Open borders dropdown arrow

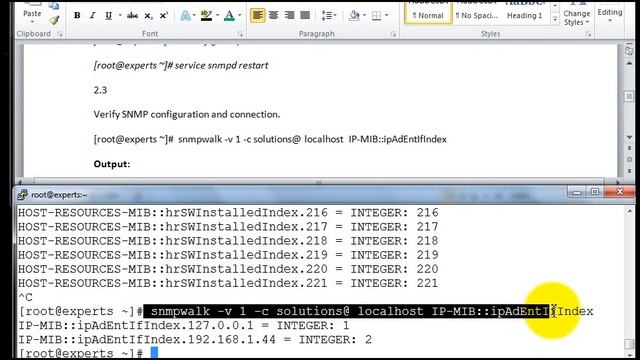click(x=387, y=16)
